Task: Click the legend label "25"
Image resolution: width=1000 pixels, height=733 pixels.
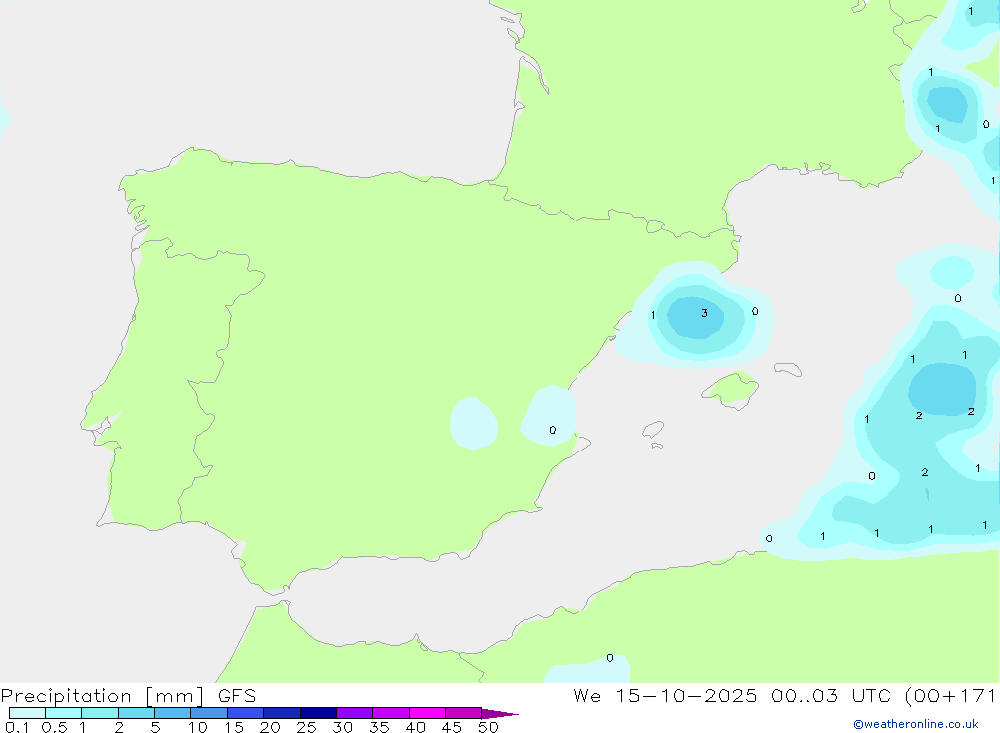Action: pos(306,727)
